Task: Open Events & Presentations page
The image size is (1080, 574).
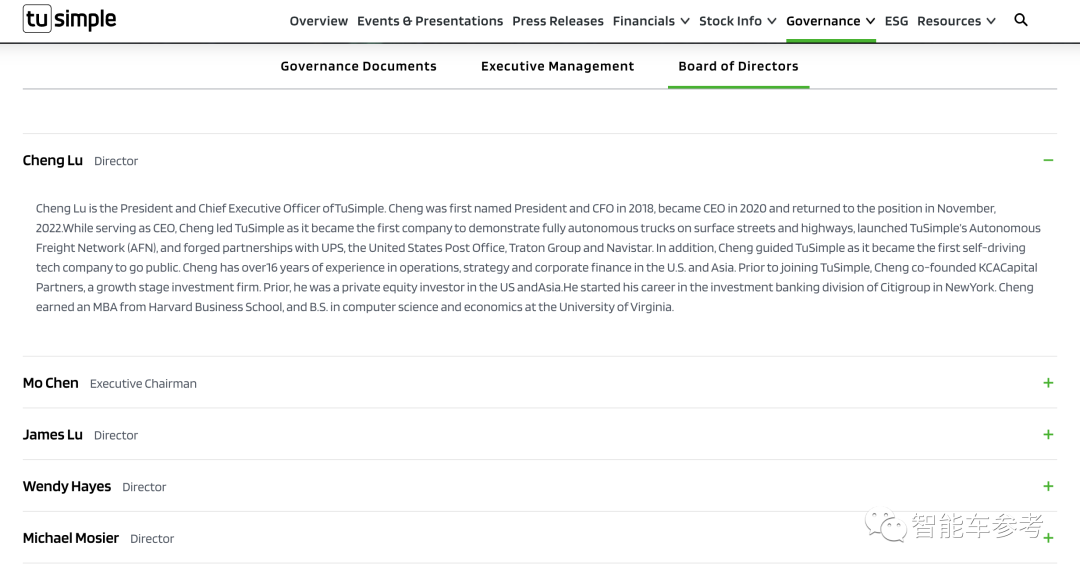Action: tap(430, 21)
